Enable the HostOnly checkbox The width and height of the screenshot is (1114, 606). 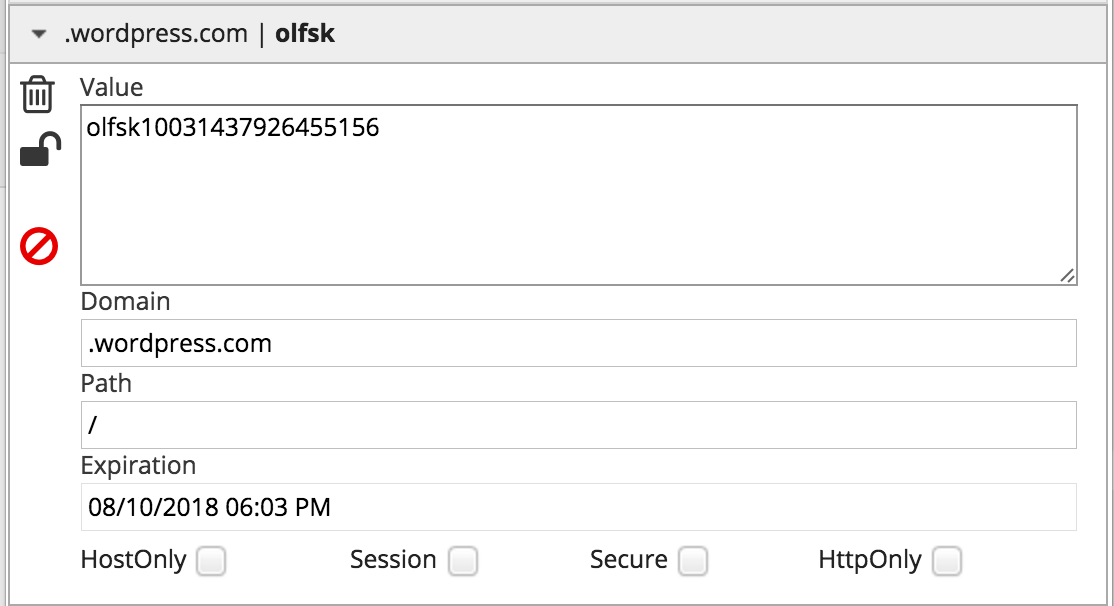pos(211,562)
